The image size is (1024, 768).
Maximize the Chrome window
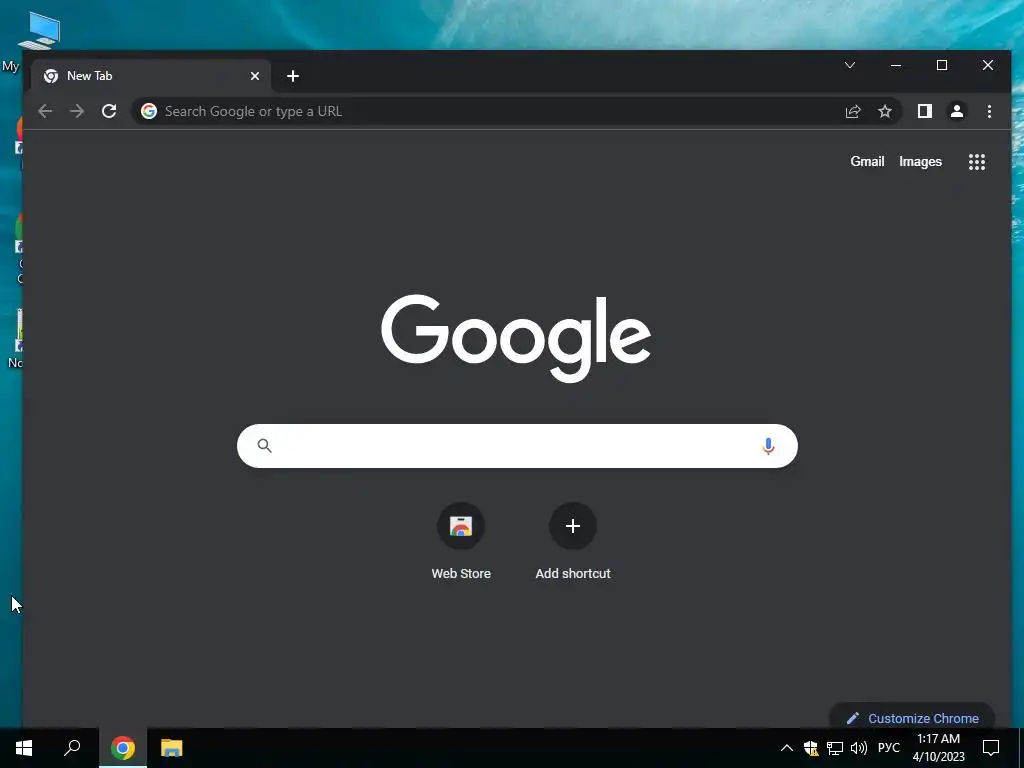coord(942,65)
